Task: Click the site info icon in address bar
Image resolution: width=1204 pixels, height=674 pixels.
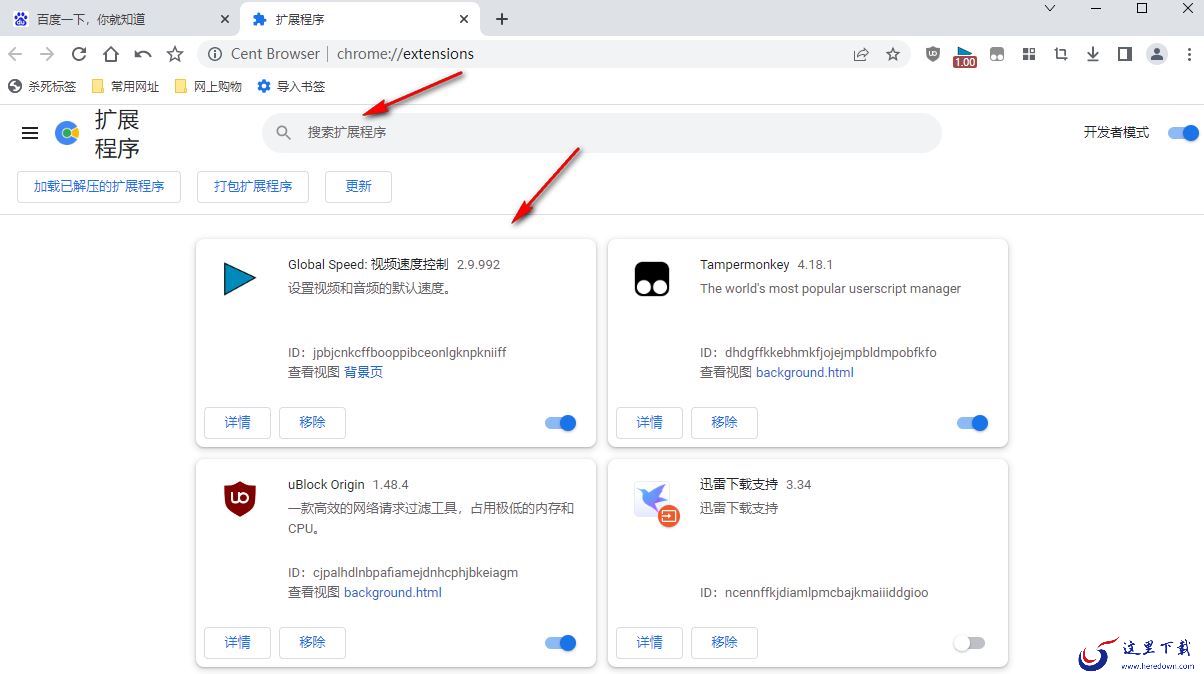Action: pyautogui.click(x=214, y=54)
